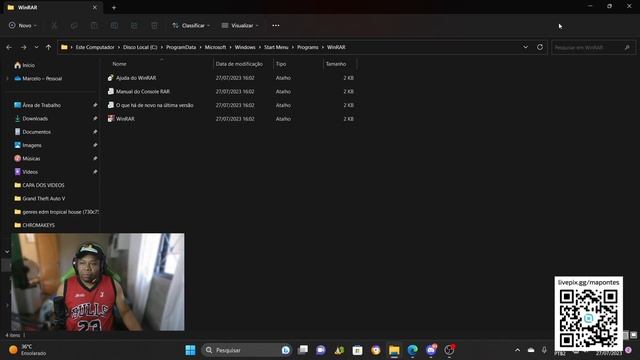Open Vídeos in the sidebar
Screen dimensions: 640x360
[x=30, y=172]
